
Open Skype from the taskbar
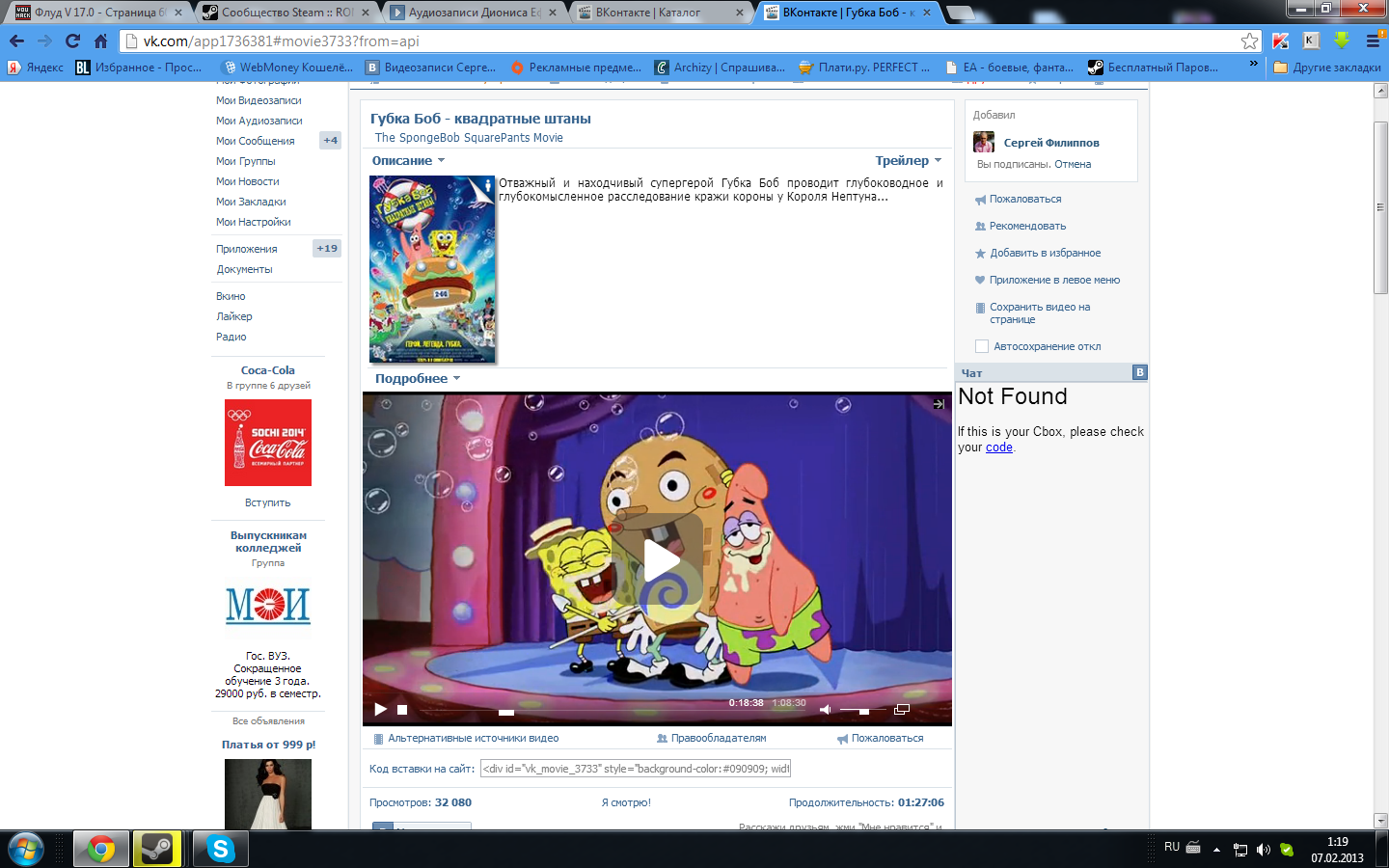pyautogui.click(x=221, y=849)
